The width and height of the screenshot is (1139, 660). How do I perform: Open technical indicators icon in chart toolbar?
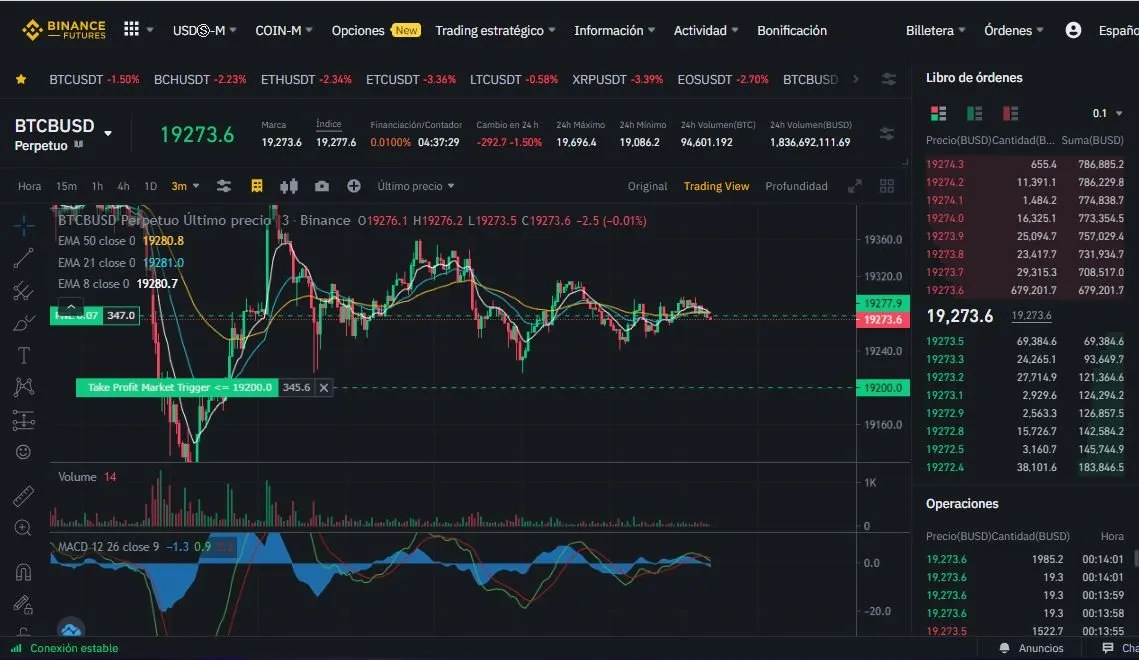[256, 187]
